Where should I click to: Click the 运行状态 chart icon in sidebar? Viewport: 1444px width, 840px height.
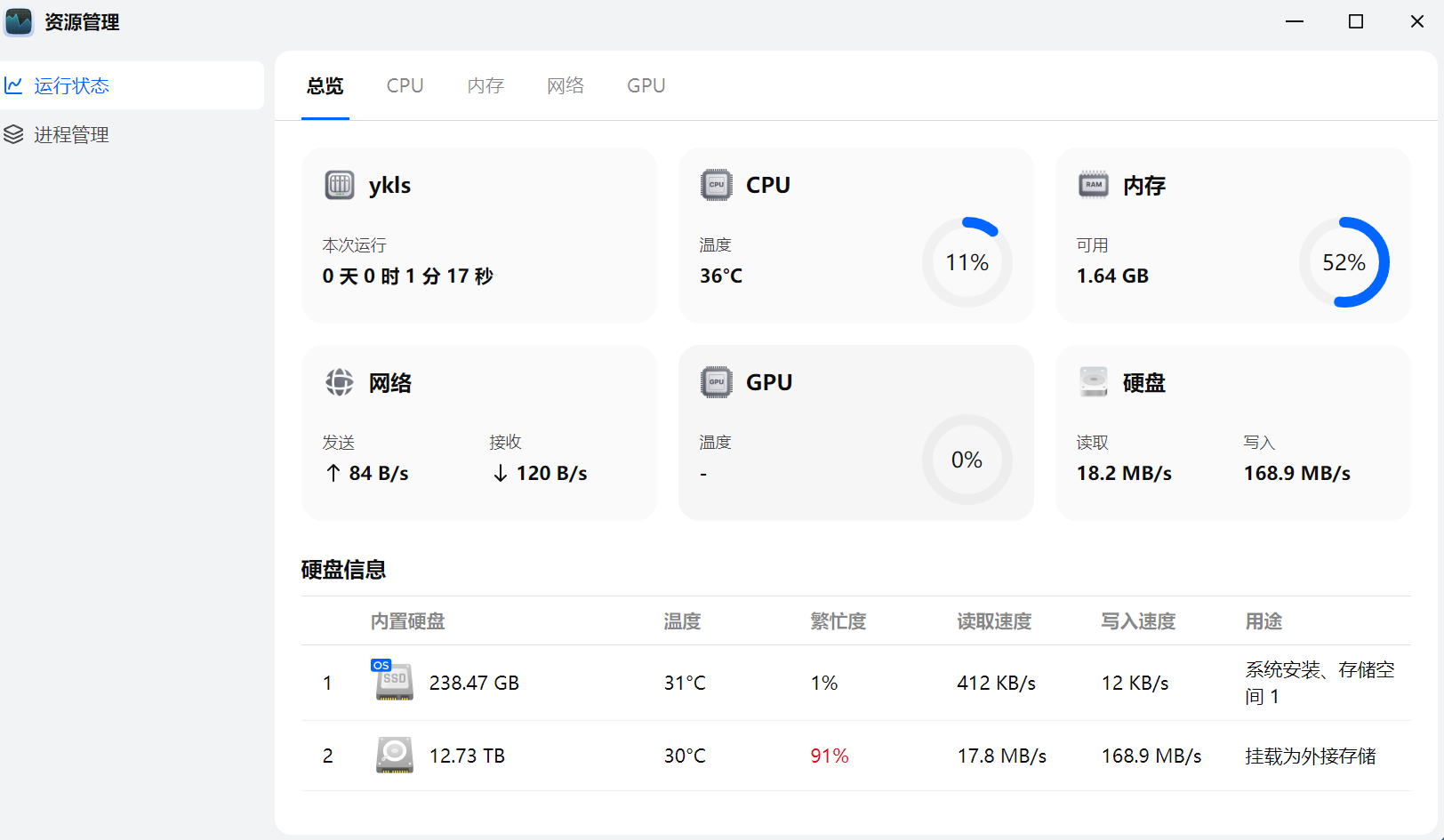click(x=13, y=85)
